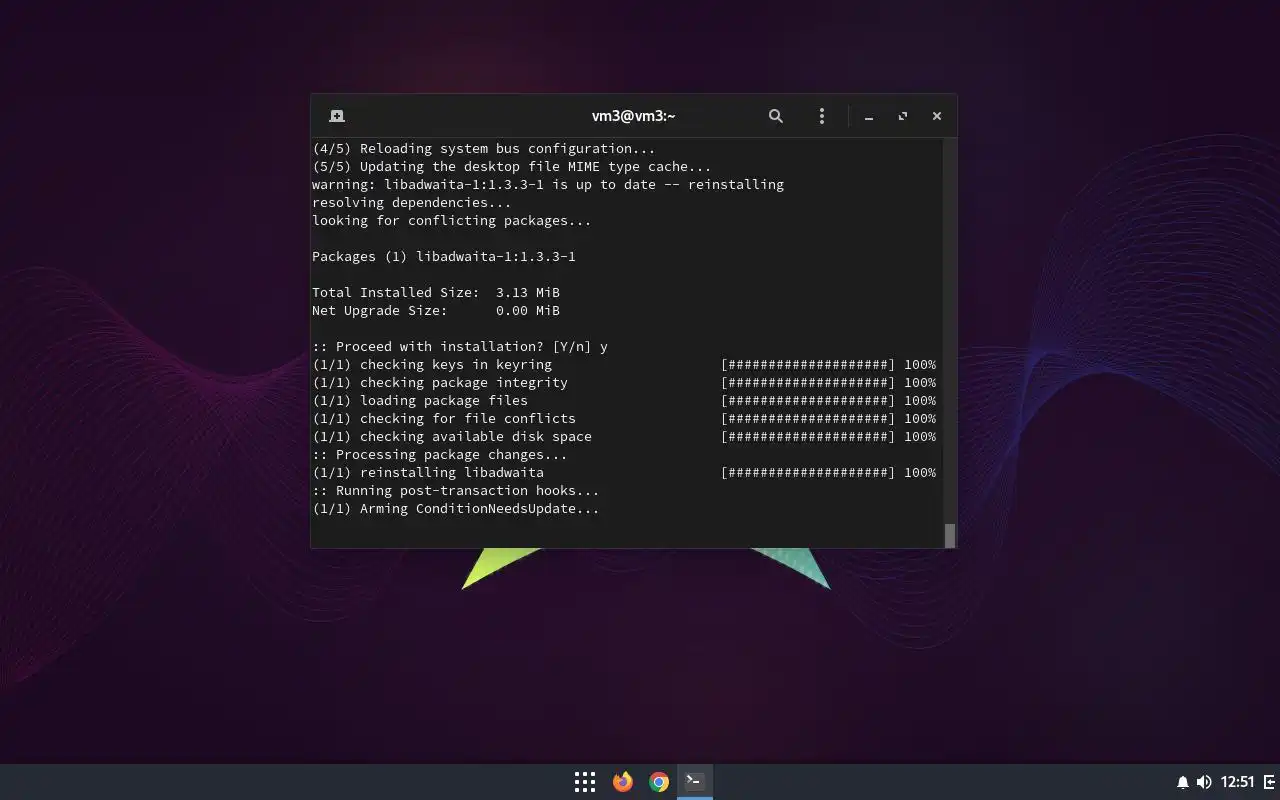This screenshot has width=1280, height=800.
Task: Click 'Arming ConditionNeedsUpdate...' line
Action: (x=456, y=508)
